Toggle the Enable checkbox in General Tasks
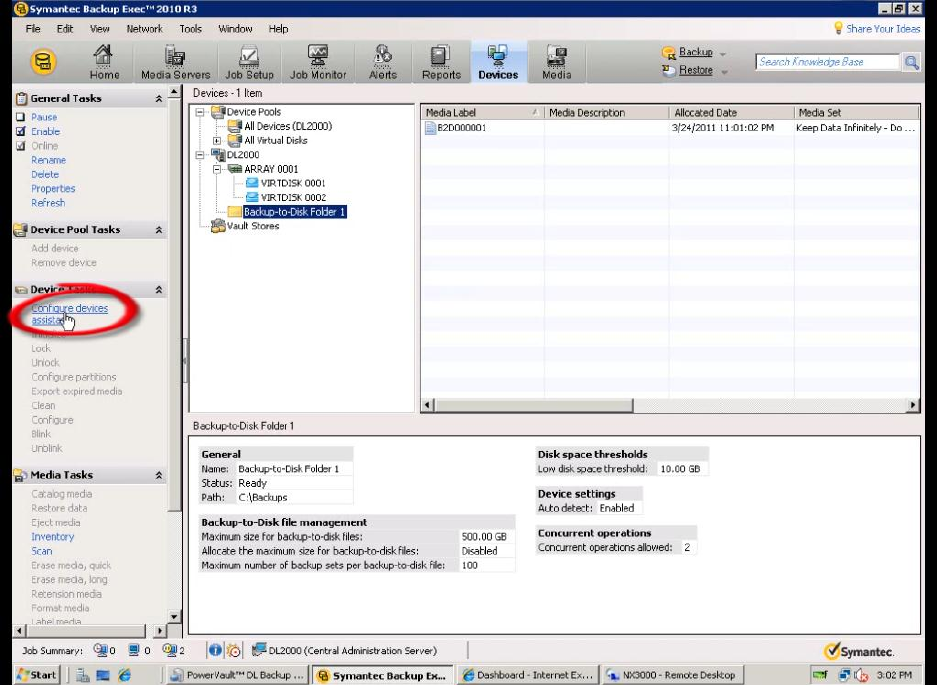This screenshot has width=937, height=685. click(20, 131)
